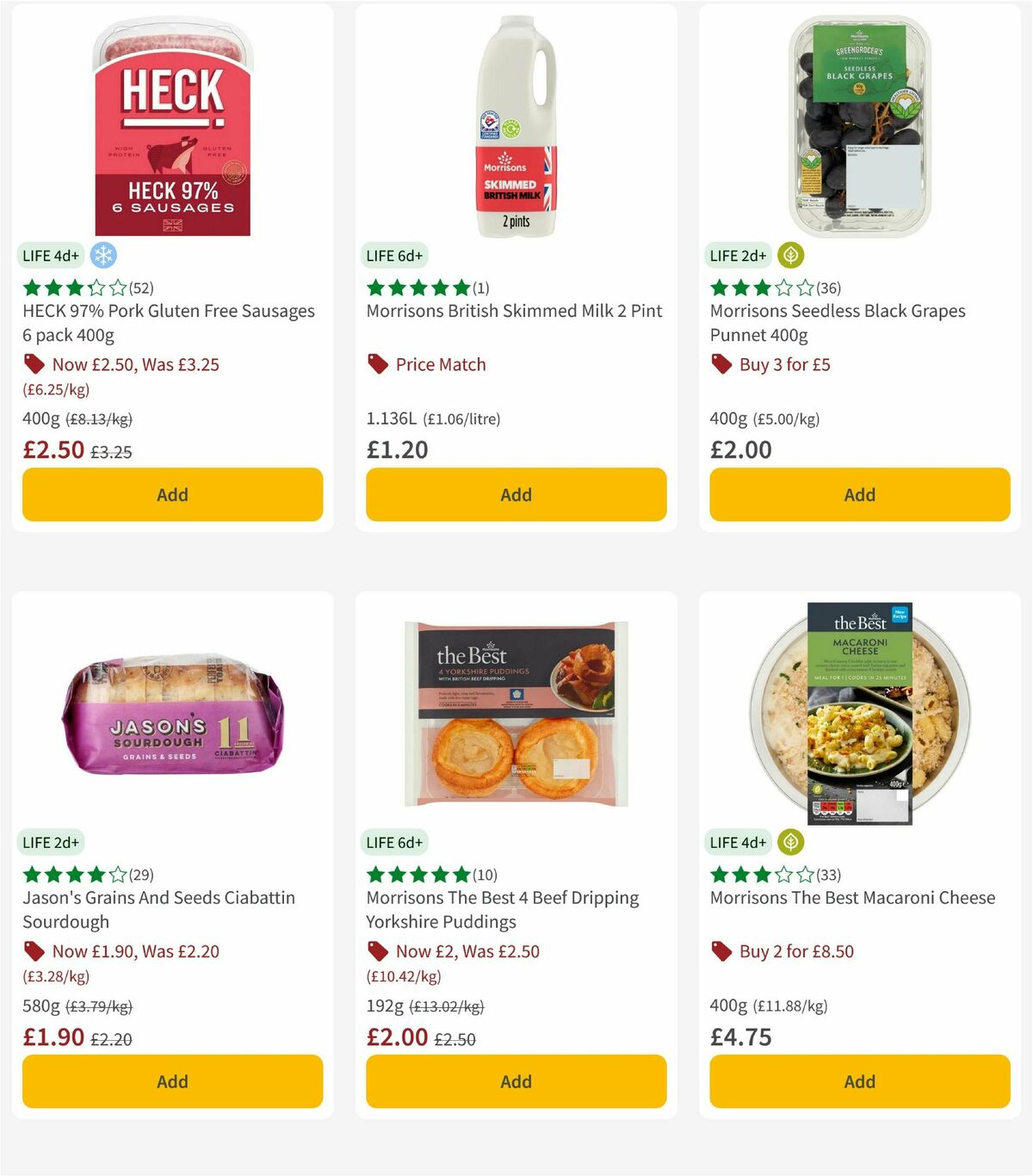
Task: Click the offer tag icon on Jason's Sourdough
Action: 34,951
